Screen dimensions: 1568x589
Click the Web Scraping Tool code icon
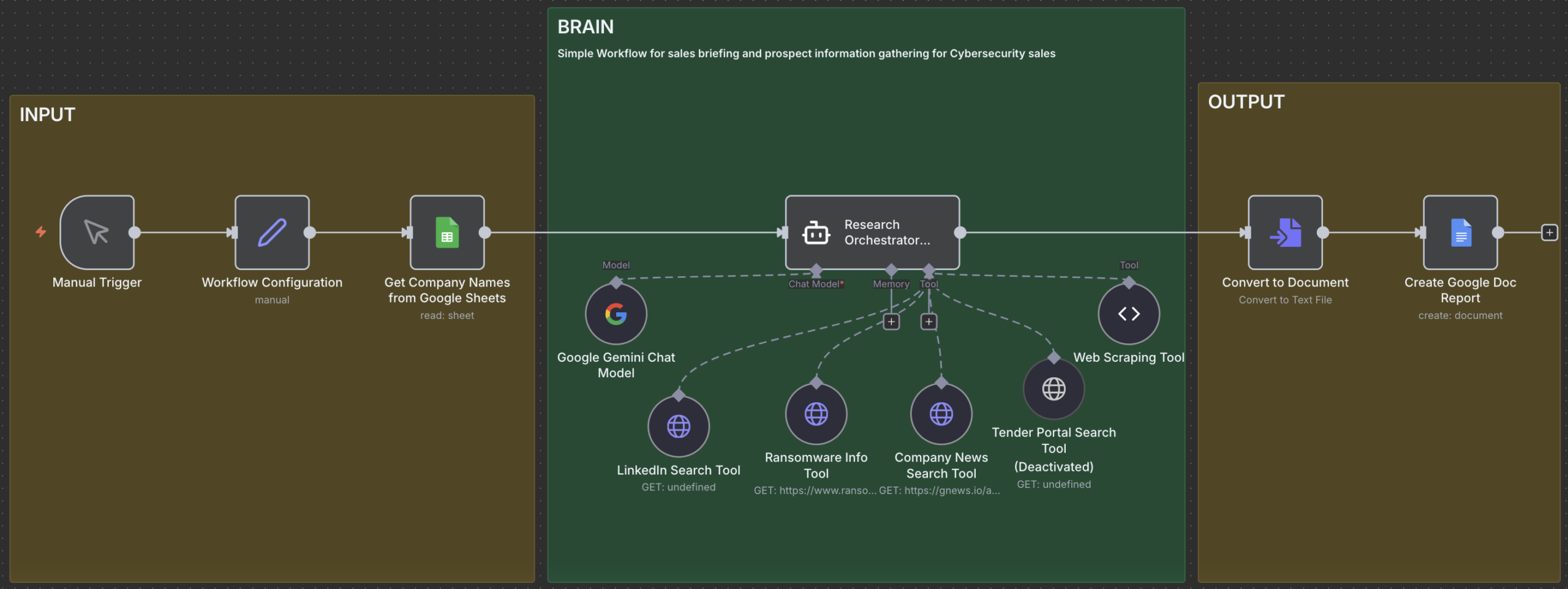click(x=1128, y=314)
